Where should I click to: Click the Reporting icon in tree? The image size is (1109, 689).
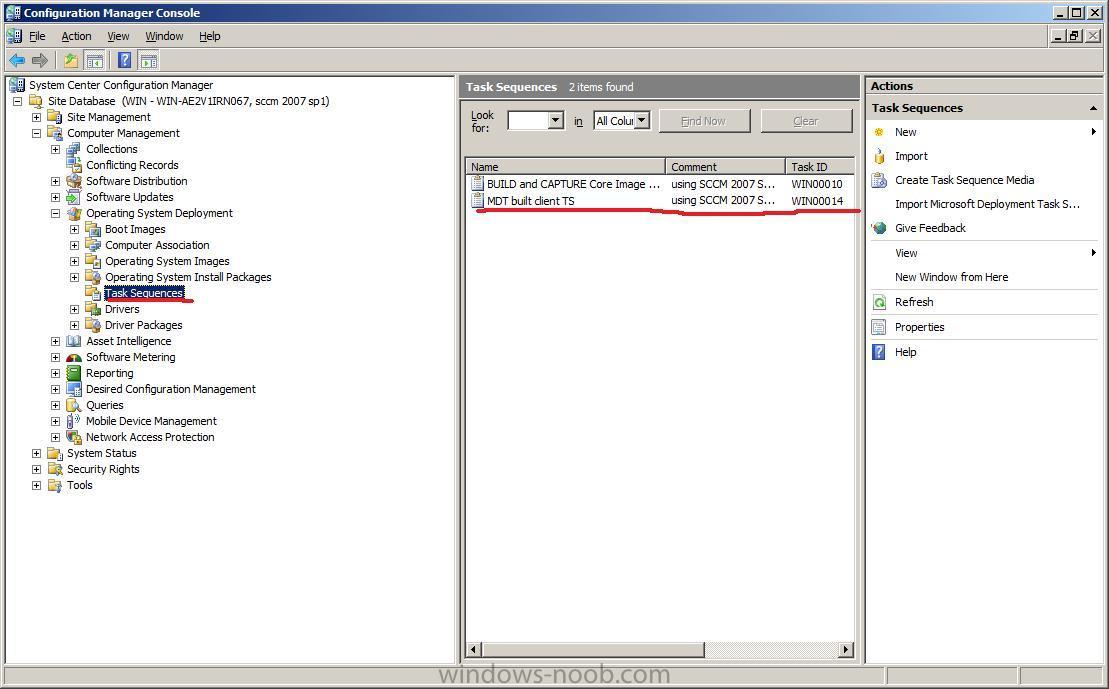[x=74, y=373]
